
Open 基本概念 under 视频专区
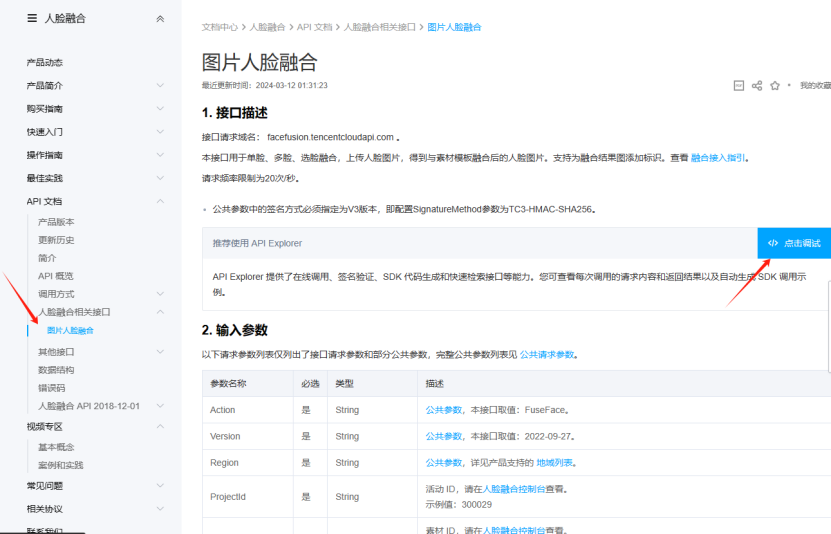tap(56, 447)
